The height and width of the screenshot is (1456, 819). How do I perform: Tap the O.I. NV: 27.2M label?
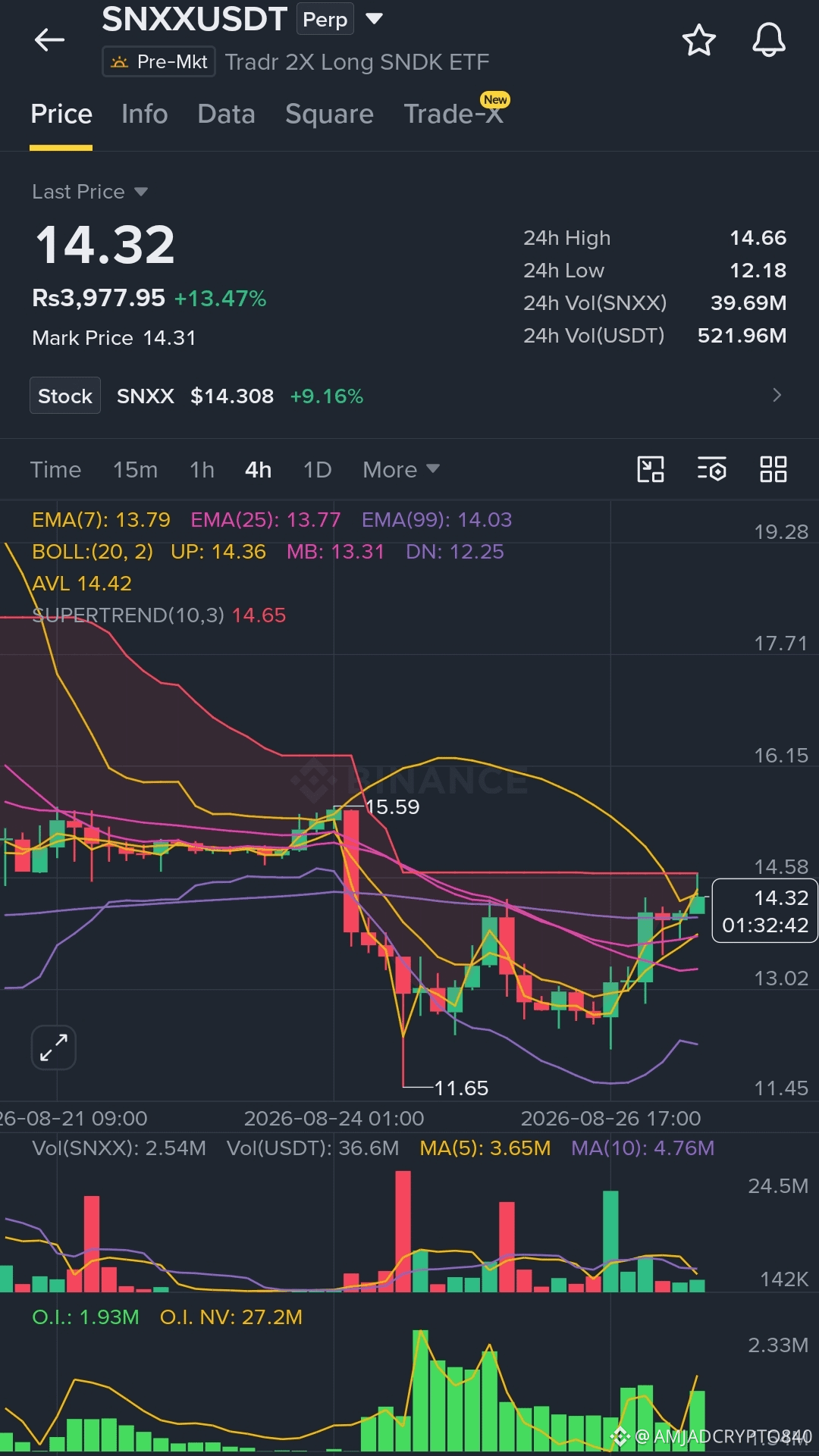click(231, 1317)
